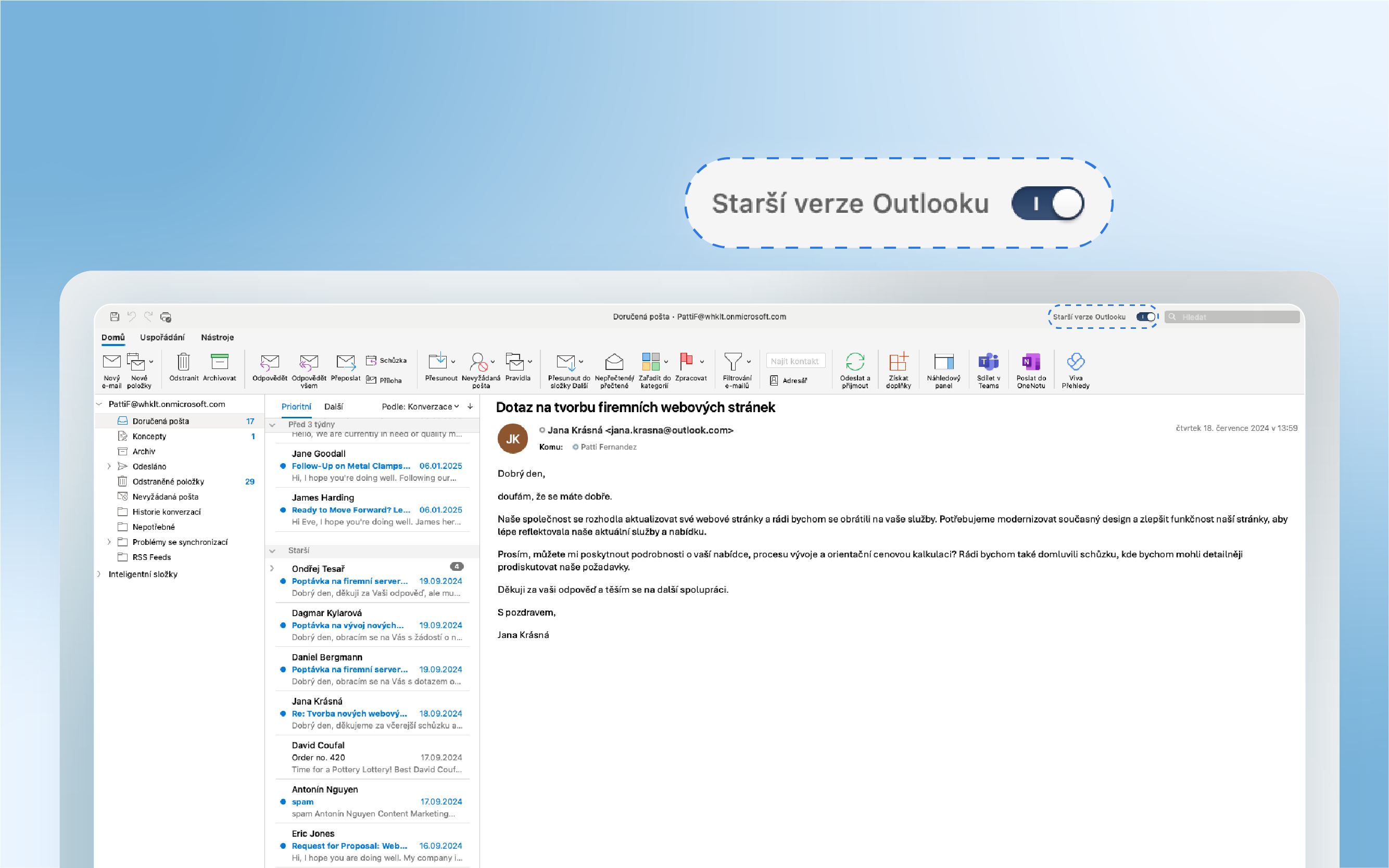Collapse the Před 3 týdny group

click(272, 425)
